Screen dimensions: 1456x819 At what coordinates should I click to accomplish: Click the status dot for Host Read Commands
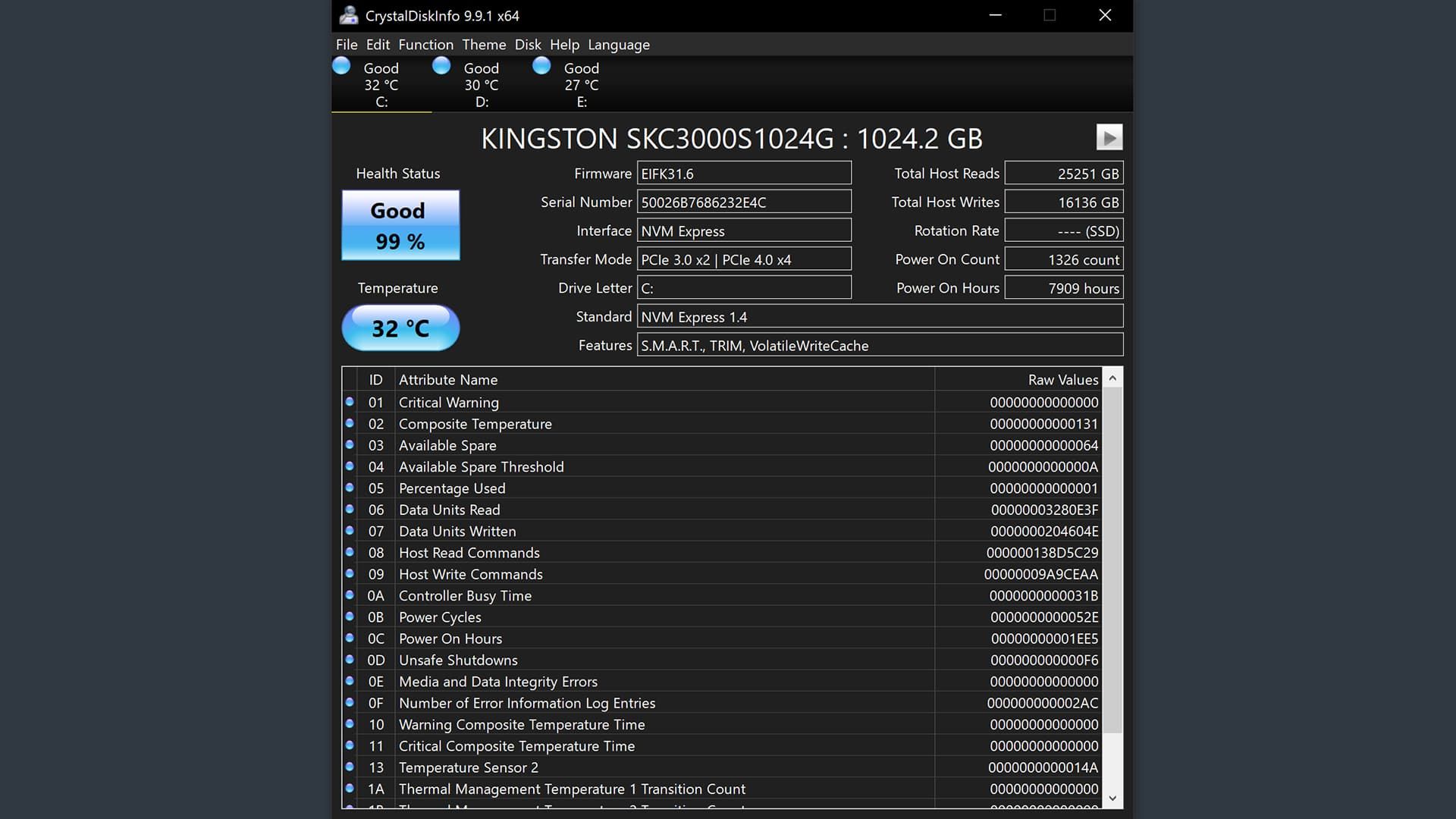350,552
